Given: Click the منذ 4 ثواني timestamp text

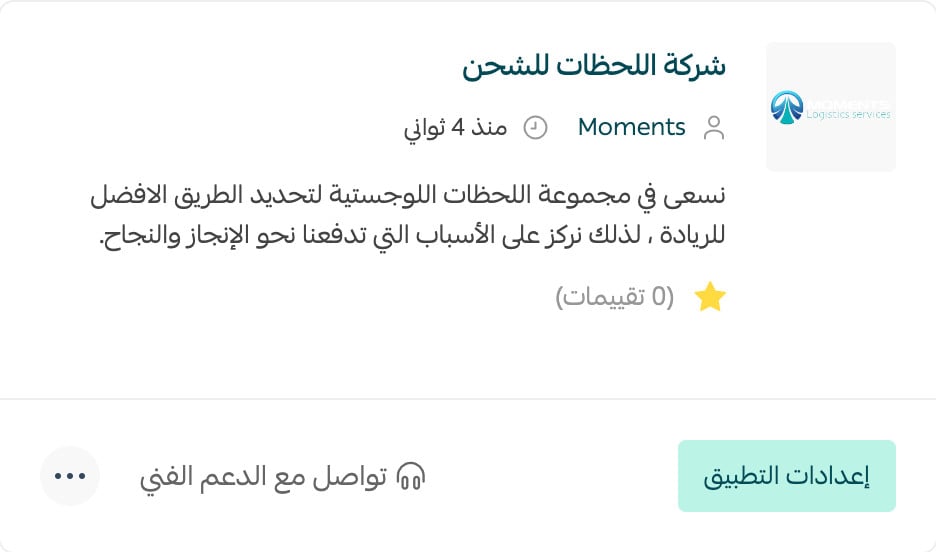Looking at the screenshot, I should [455, 128].
